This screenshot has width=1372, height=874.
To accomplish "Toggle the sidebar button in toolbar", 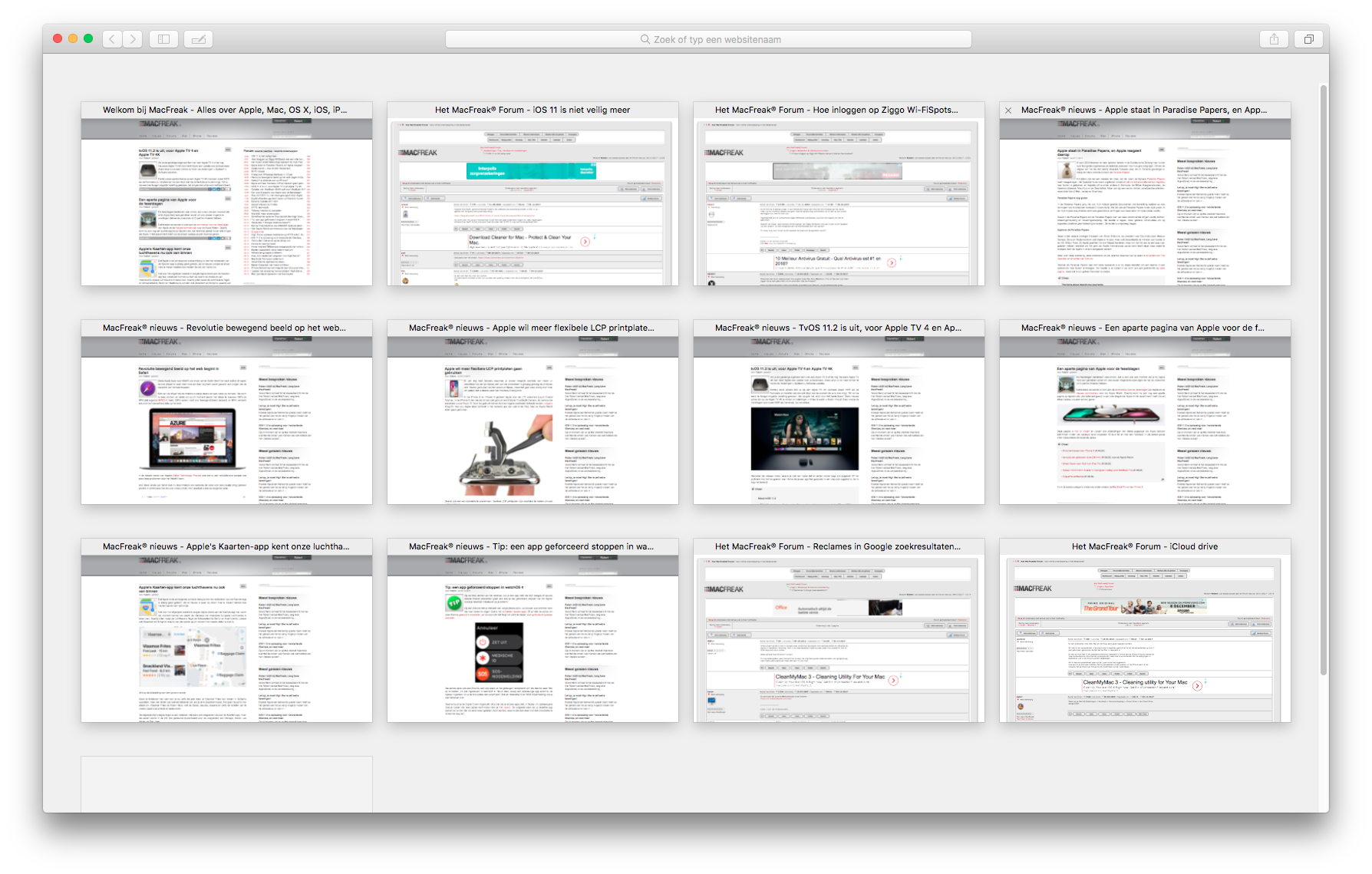I will coord(163,39).
